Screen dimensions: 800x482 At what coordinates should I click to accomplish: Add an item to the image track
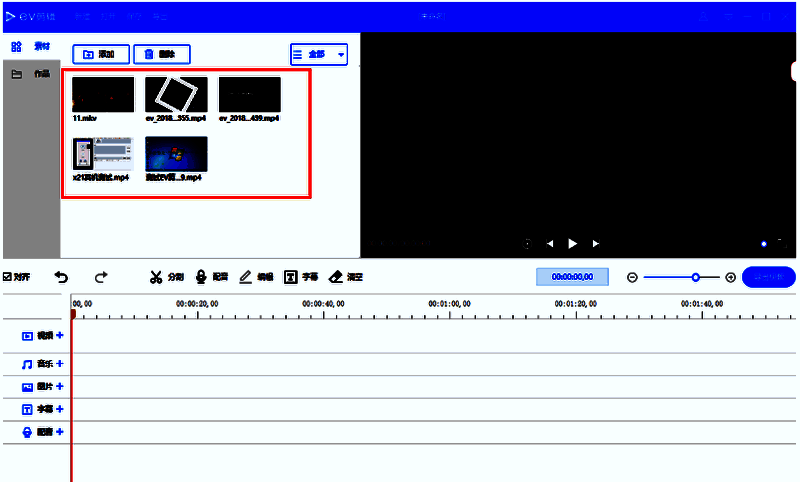[60, 386]
